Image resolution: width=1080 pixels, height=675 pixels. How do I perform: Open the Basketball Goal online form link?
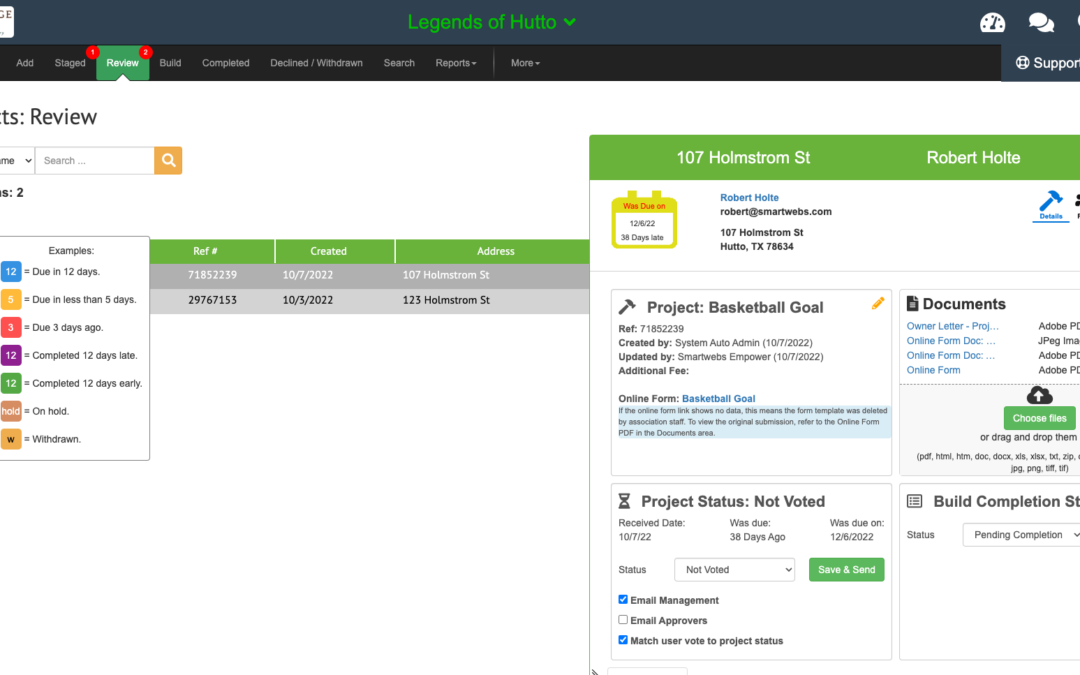point(718,399)
